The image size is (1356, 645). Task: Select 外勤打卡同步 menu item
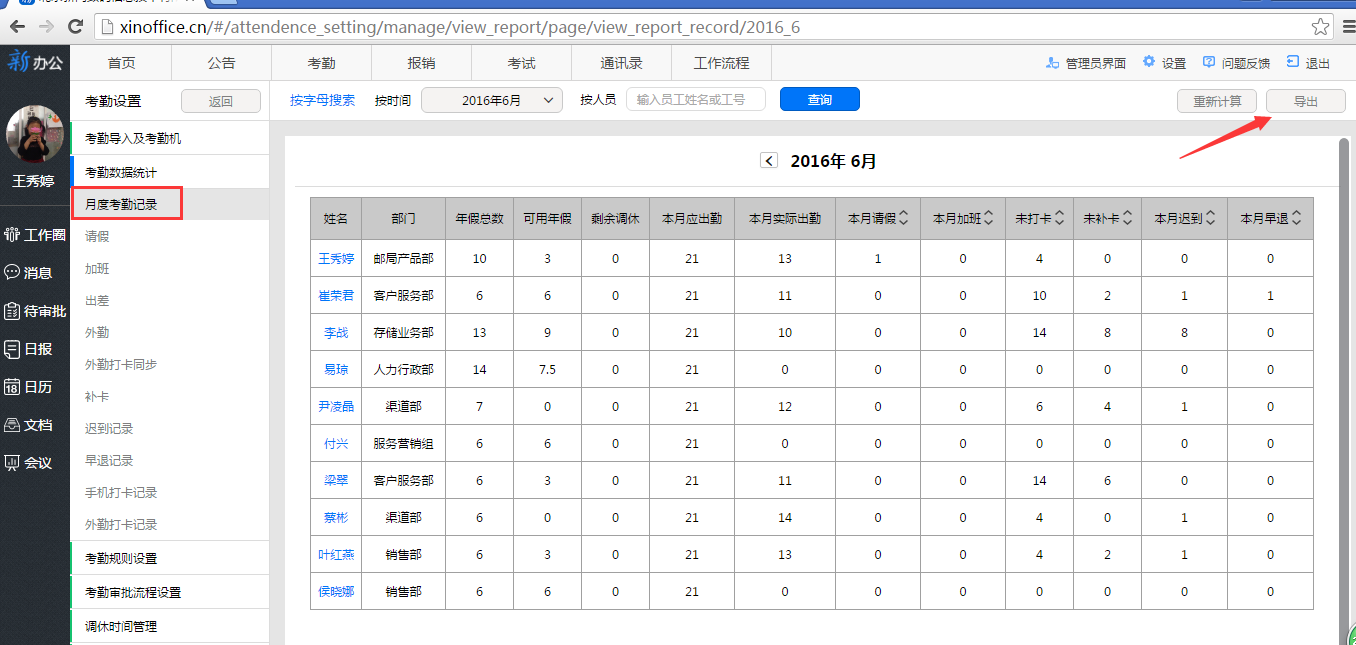click(x=121, y=365)
